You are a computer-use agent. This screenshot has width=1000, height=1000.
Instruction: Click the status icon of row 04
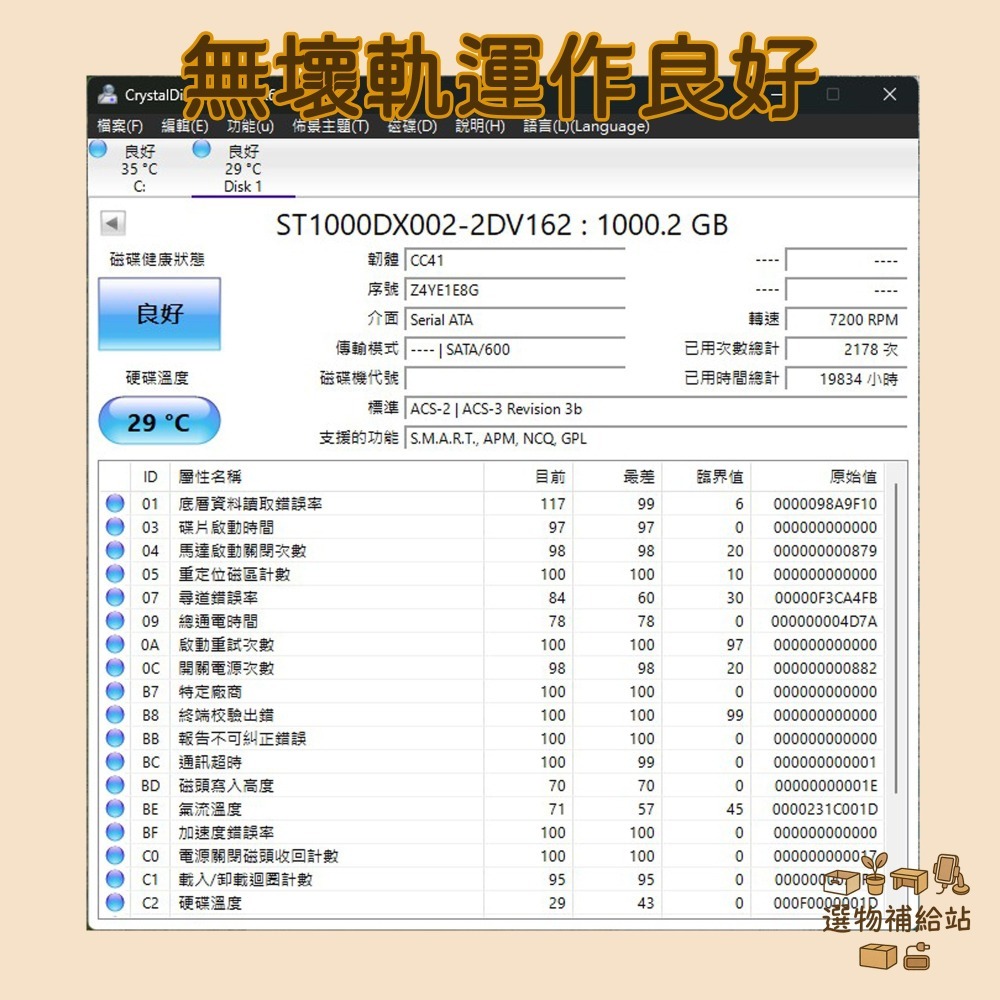coord(115,550)
